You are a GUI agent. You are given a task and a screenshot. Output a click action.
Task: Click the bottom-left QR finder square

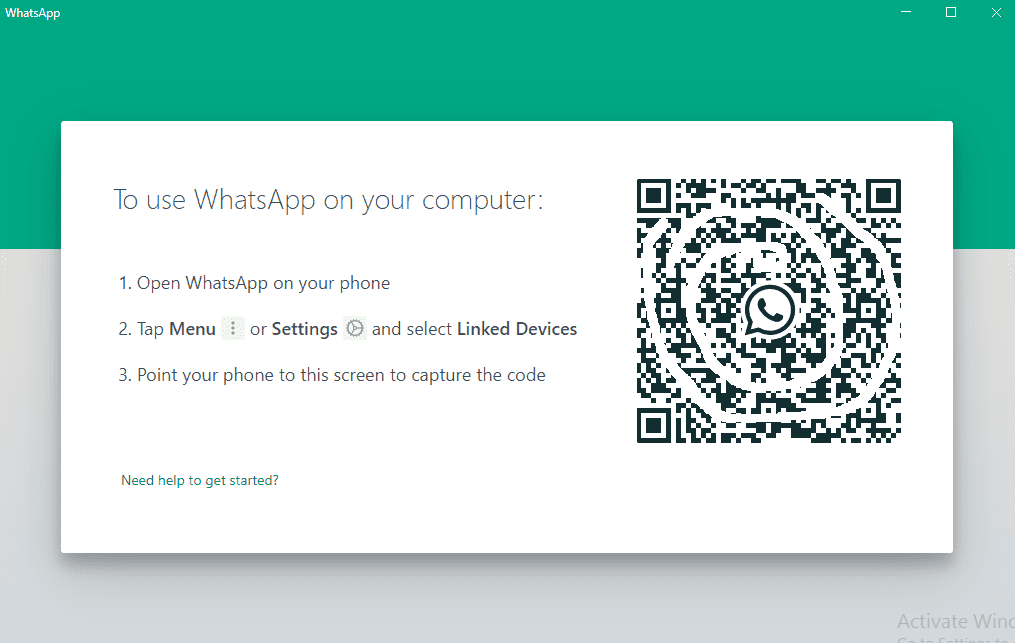(654, 426)
